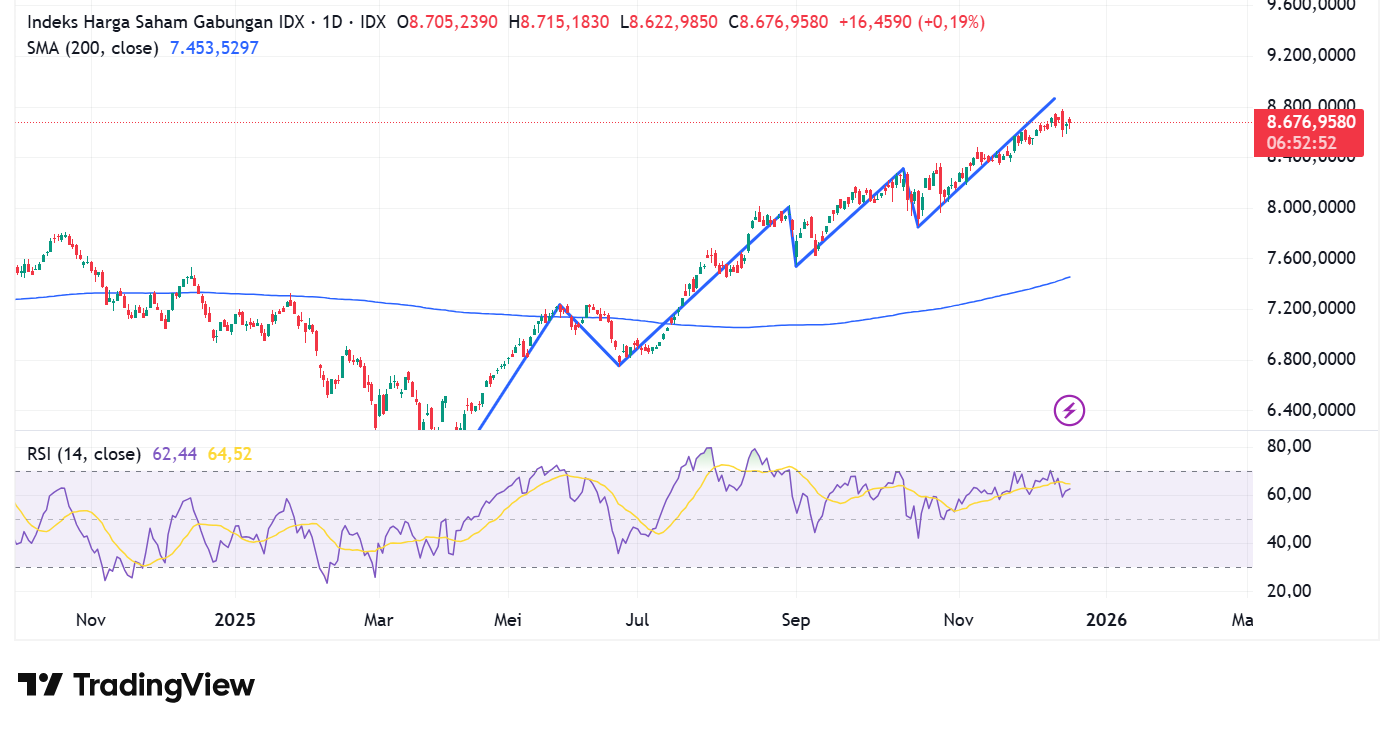
Task: Click the RSI value 62,44 in the legend
Action: [x=176, y=453]
